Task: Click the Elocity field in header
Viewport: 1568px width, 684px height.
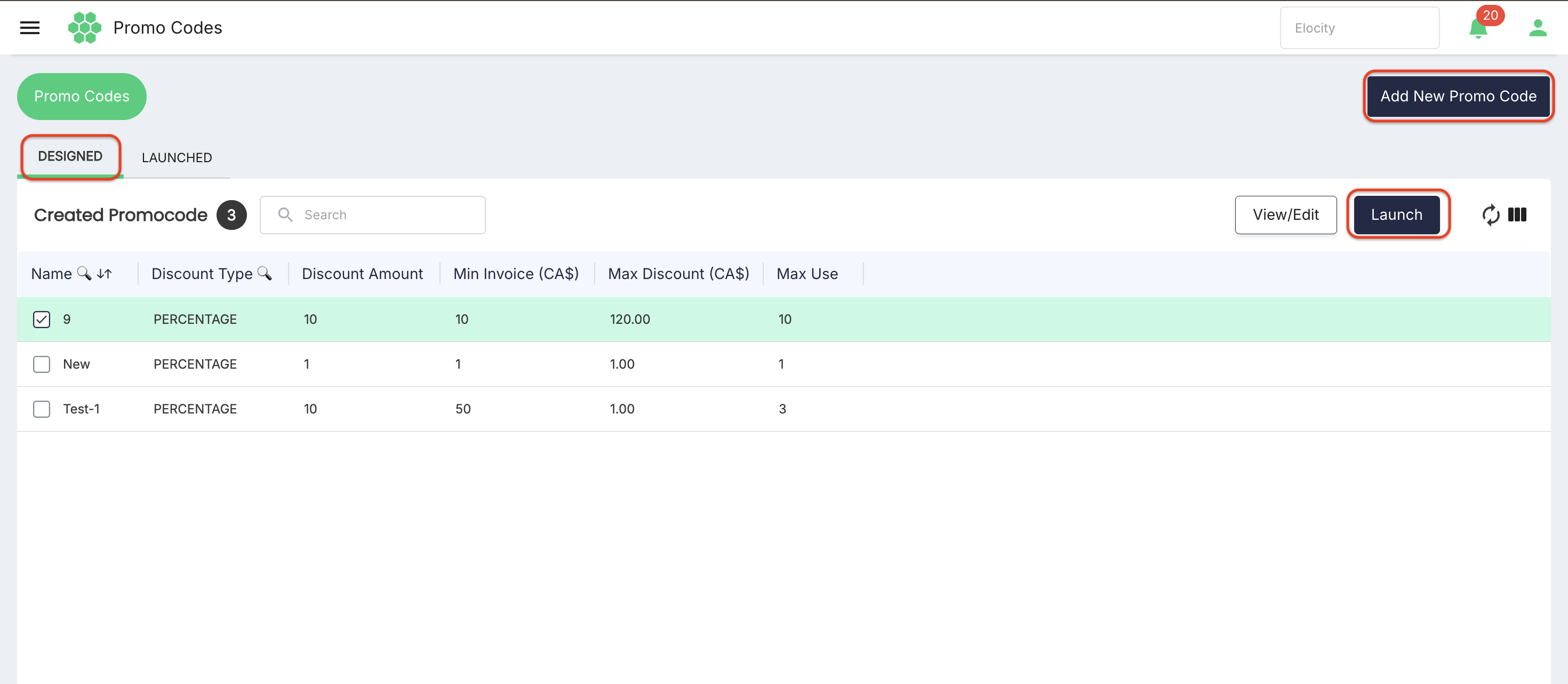Action: click(1359, 28)
